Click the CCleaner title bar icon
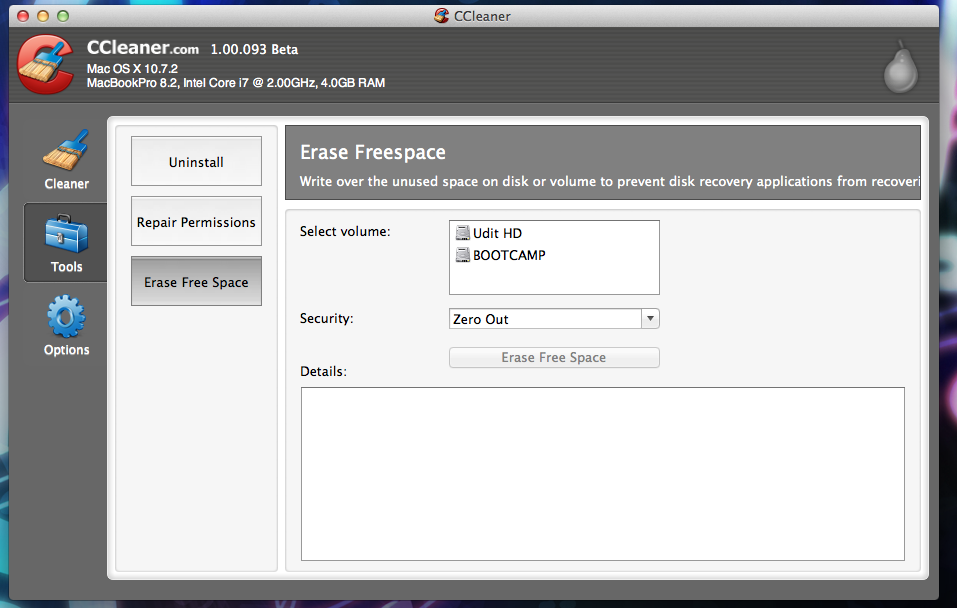957x608 pixels. 441,16
